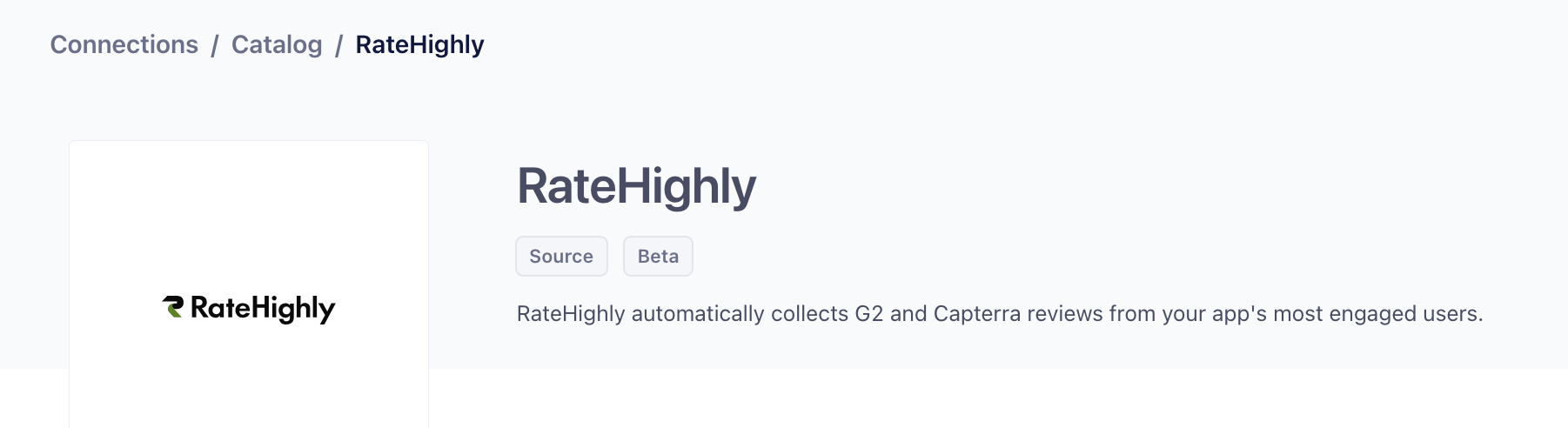
Task: Click the word "reviews" in the description
Action: (1064, 314)
